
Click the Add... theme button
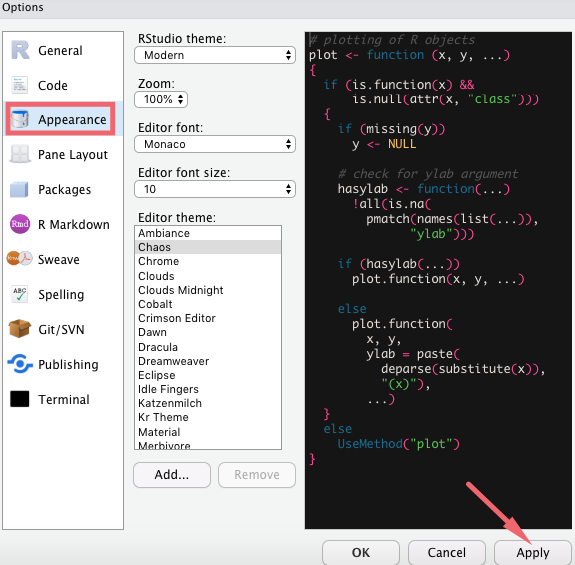[172, 475]
